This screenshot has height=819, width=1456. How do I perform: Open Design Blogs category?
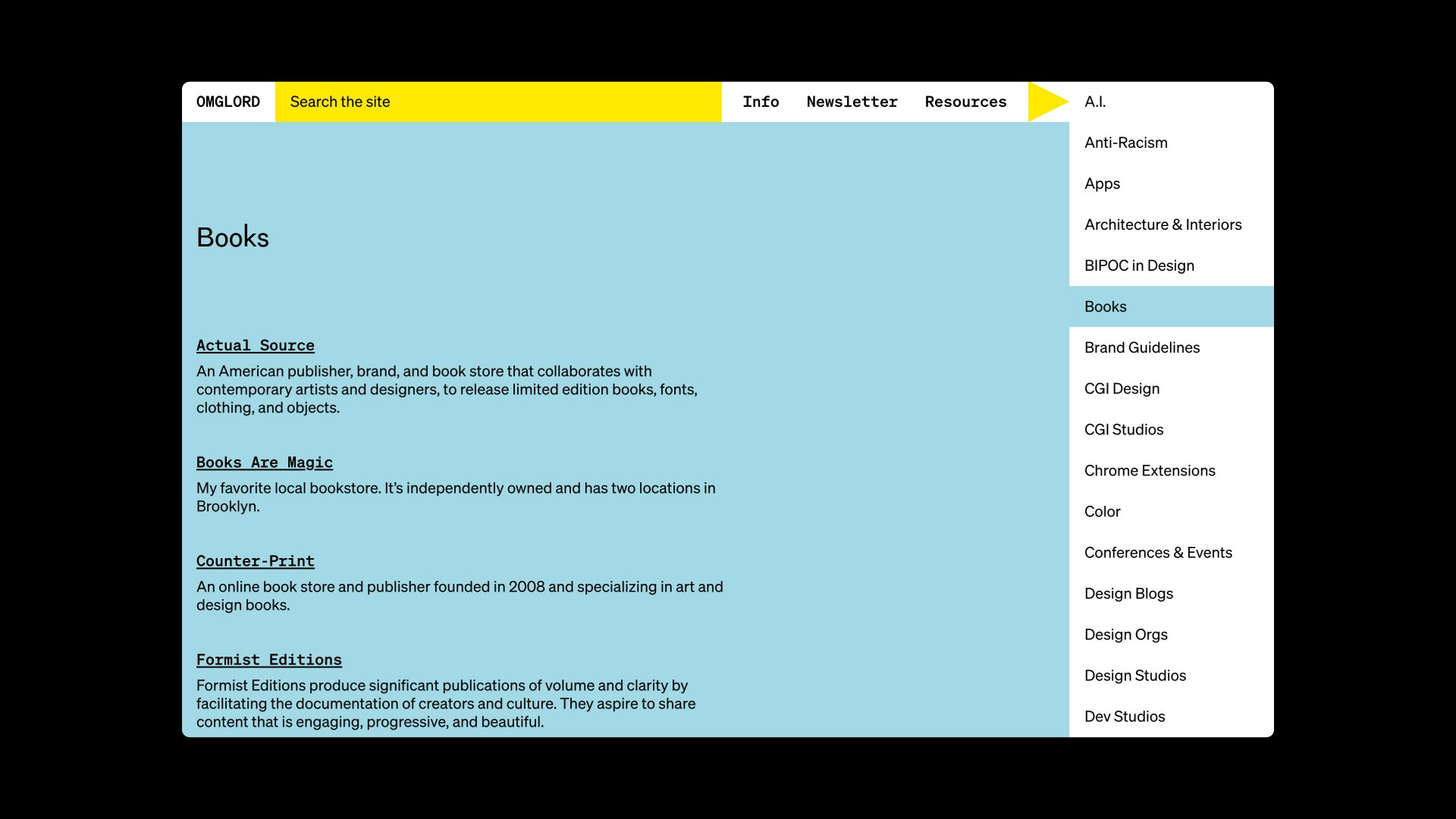(x=1172, y=593)
